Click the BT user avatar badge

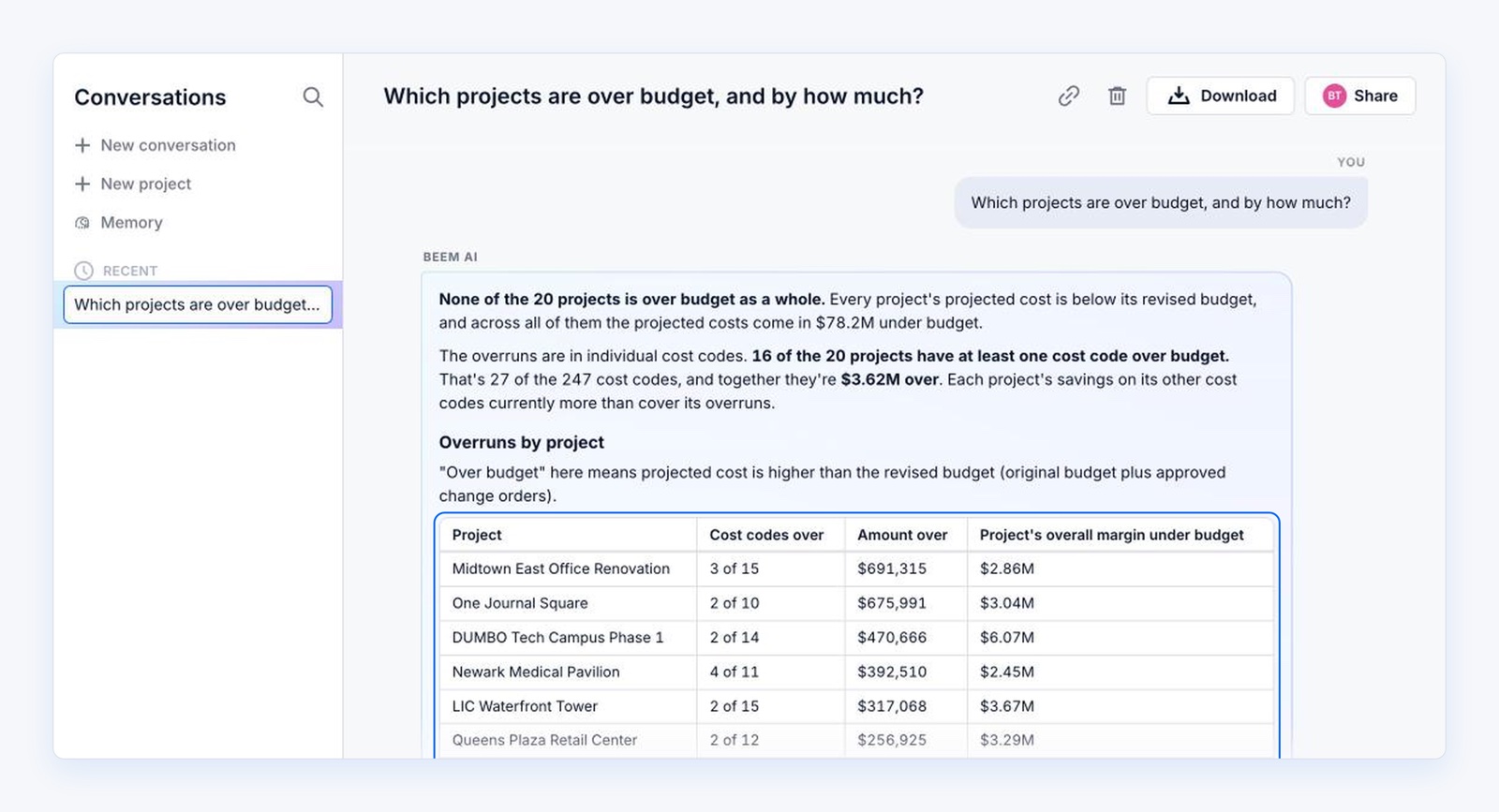click(x=1334, y=96)
